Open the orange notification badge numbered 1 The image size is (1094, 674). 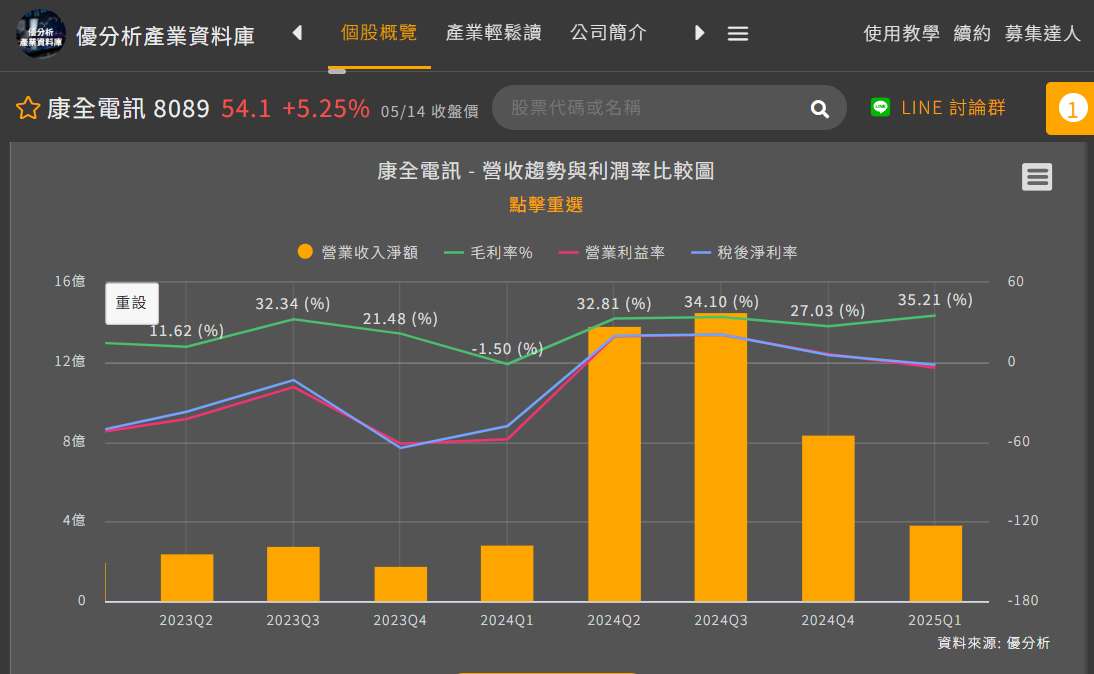[1072, 108]
